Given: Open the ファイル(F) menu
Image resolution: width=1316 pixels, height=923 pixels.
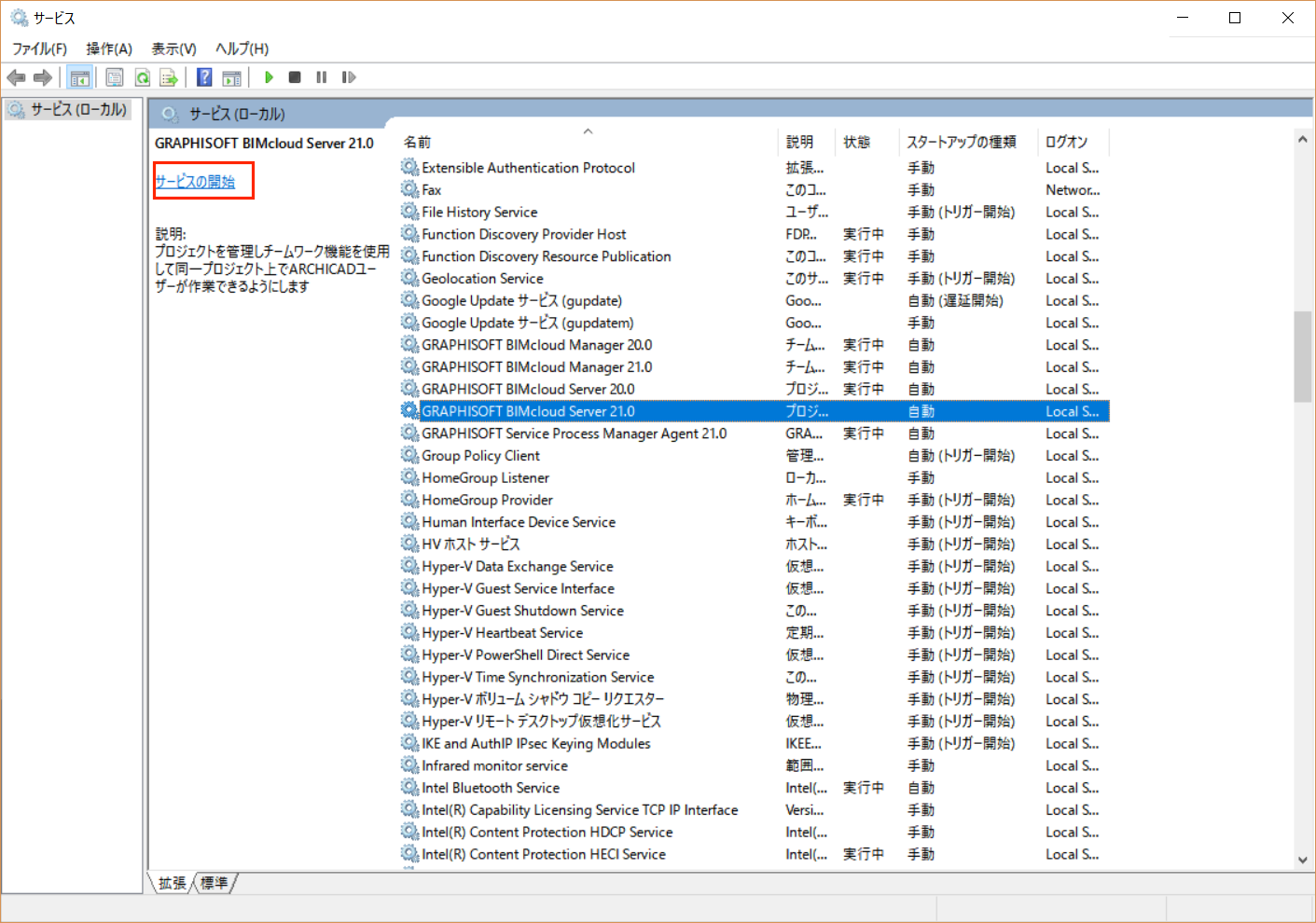Looking at the screenshot, I should 39,48.
